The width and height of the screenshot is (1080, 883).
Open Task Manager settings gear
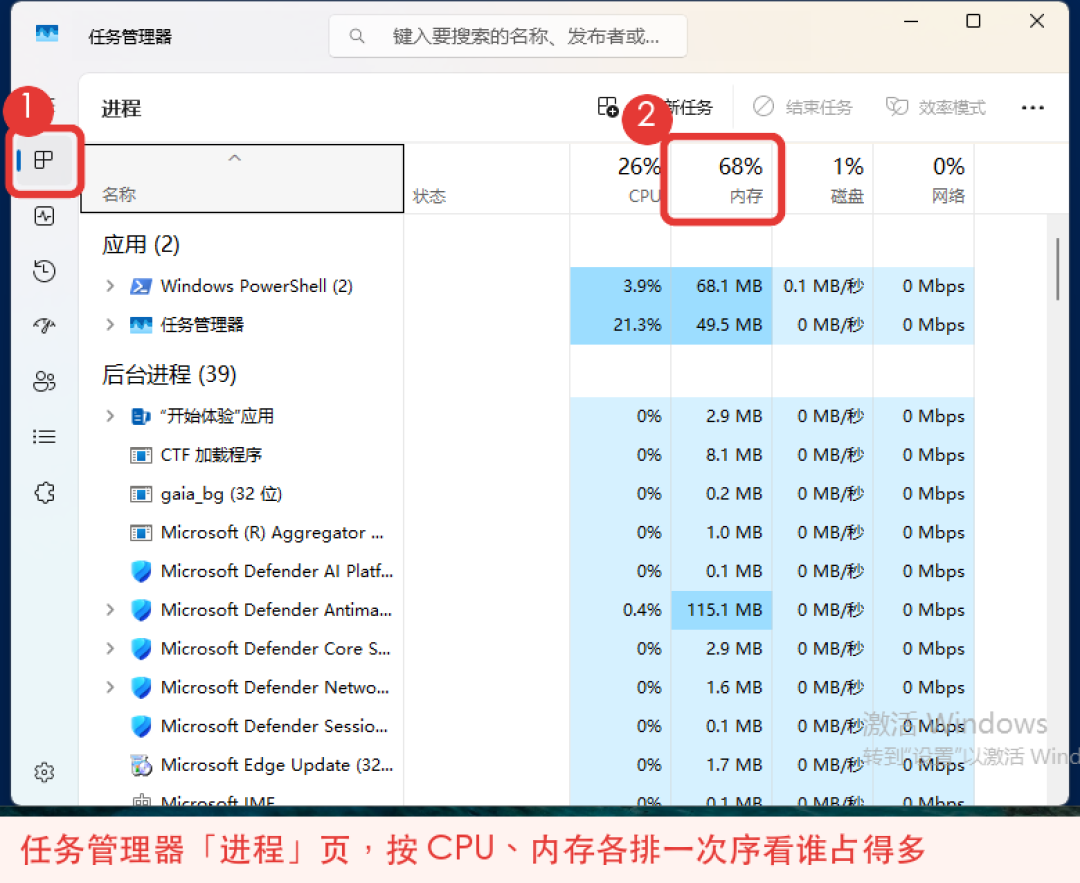coord(44,772)
